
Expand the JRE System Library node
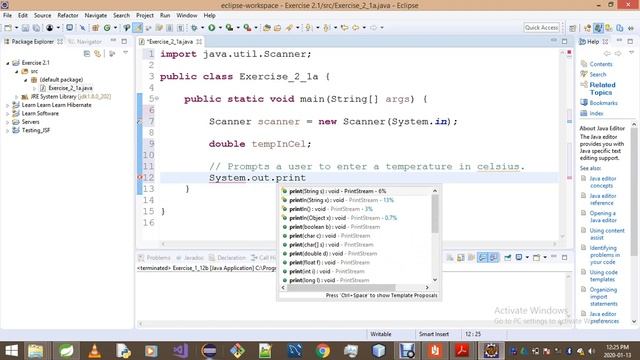16,97
